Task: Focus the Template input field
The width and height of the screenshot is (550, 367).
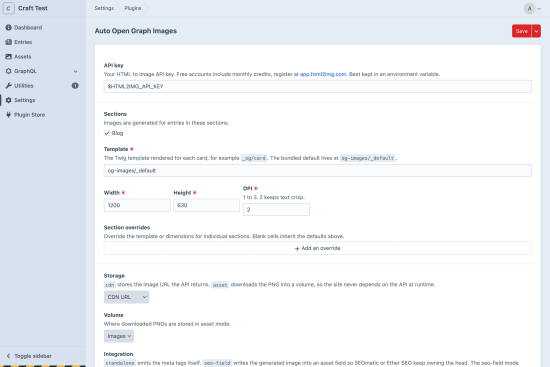Action: (317, 171)
